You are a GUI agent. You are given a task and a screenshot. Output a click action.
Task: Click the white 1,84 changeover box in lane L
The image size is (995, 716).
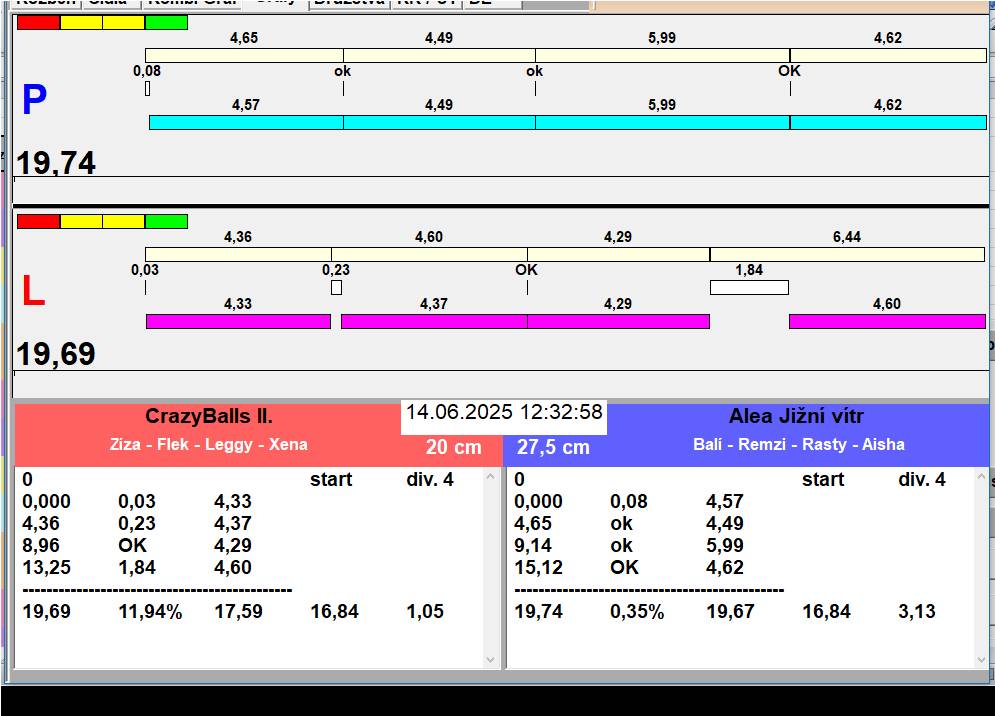pos(749,288)
